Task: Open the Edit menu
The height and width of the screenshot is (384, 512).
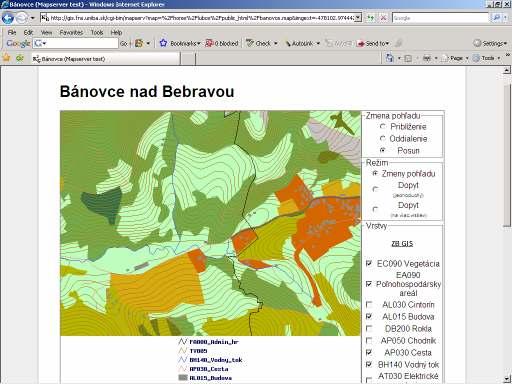Action: (x=28, y=32)
